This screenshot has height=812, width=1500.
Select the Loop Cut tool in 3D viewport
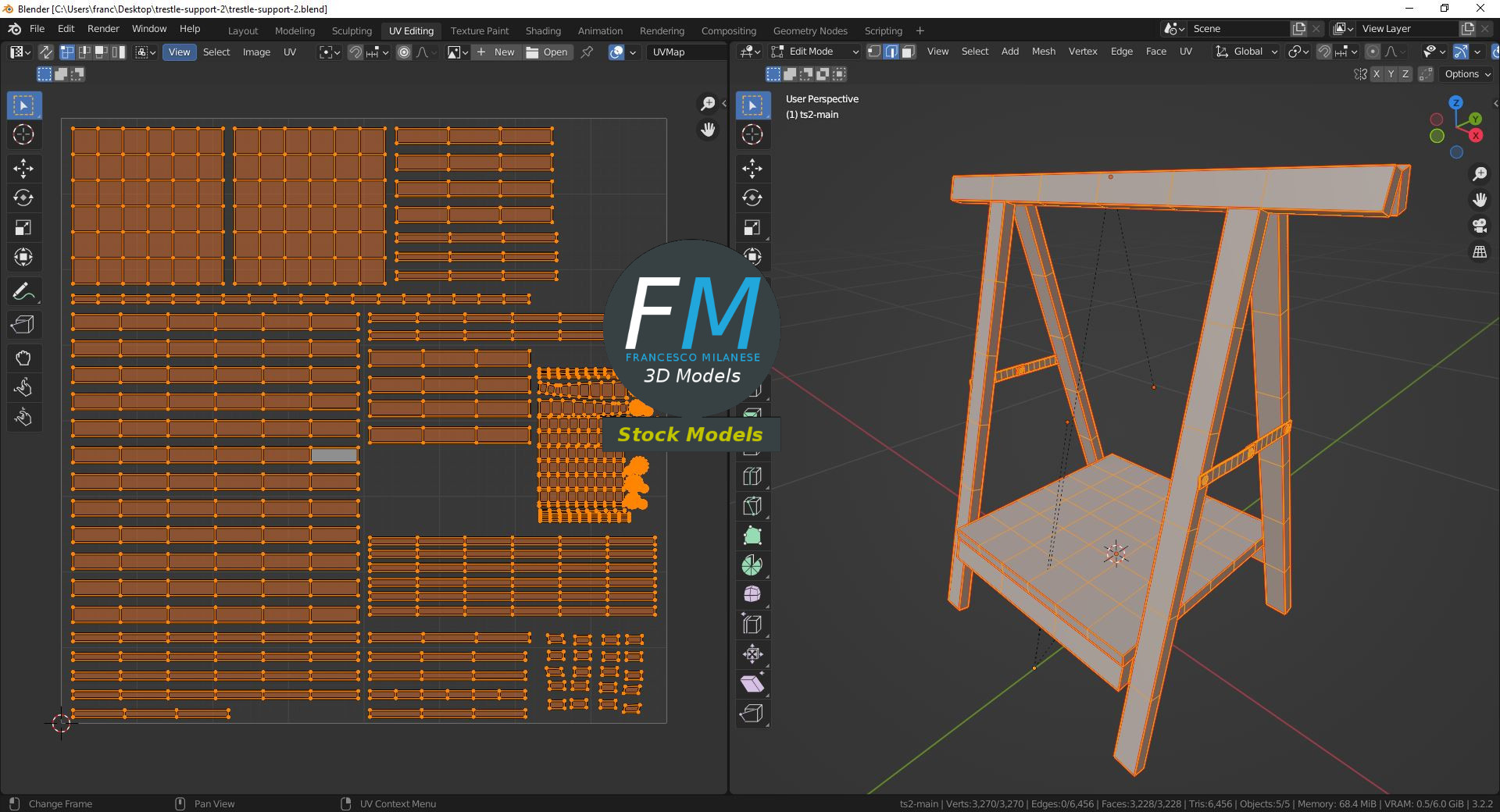tap(752, 476)
